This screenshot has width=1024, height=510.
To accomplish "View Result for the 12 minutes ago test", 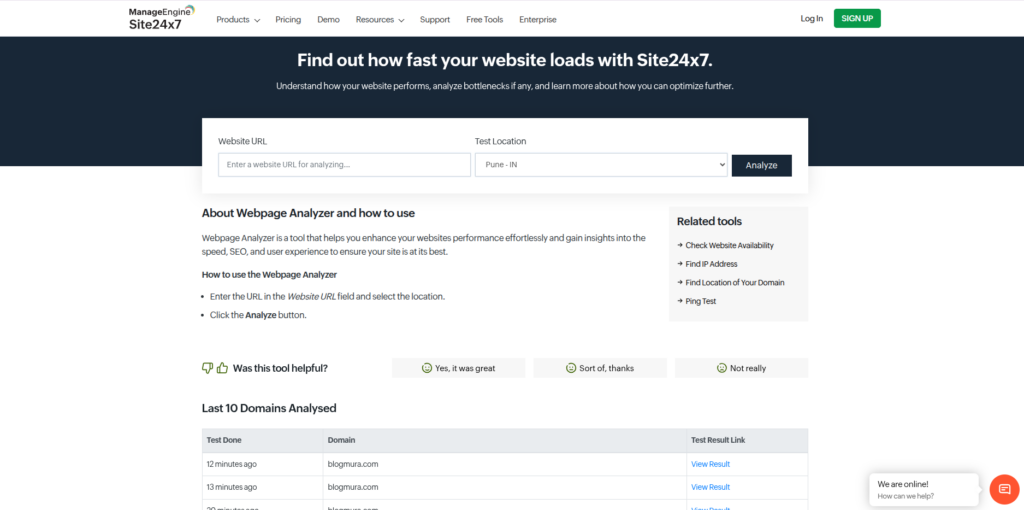I will [x=711, y=464].
